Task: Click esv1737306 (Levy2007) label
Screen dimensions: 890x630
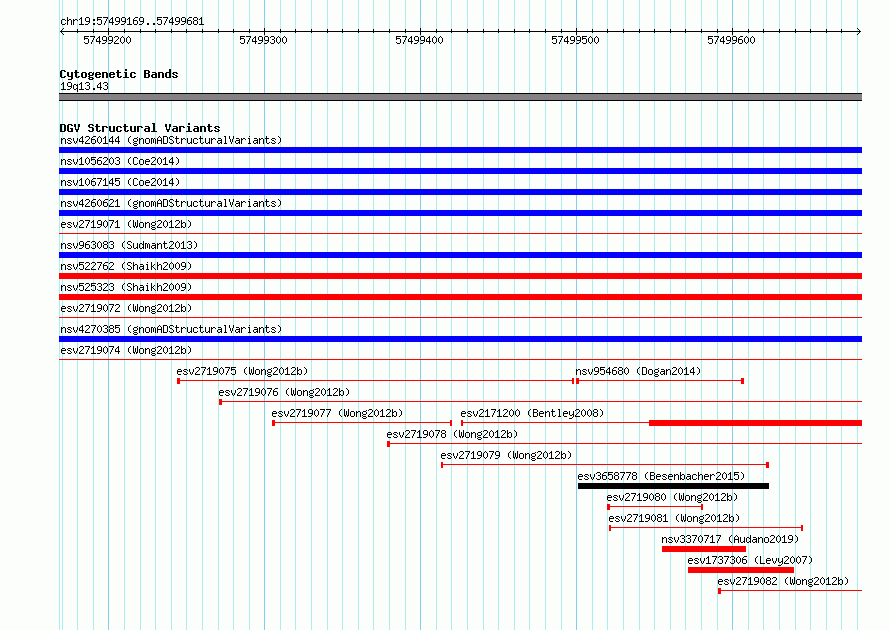Action: point(750,560)
